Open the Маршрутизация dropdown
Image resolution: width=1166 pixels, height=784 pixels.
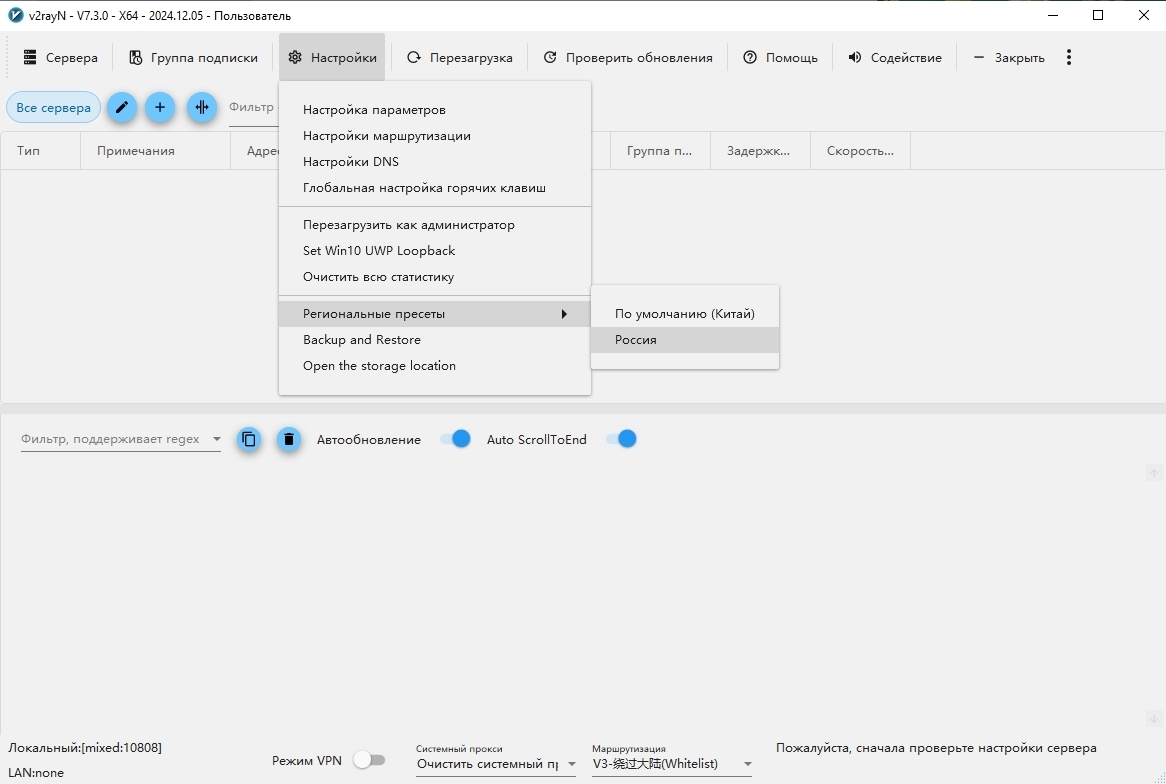coord(672,764)
